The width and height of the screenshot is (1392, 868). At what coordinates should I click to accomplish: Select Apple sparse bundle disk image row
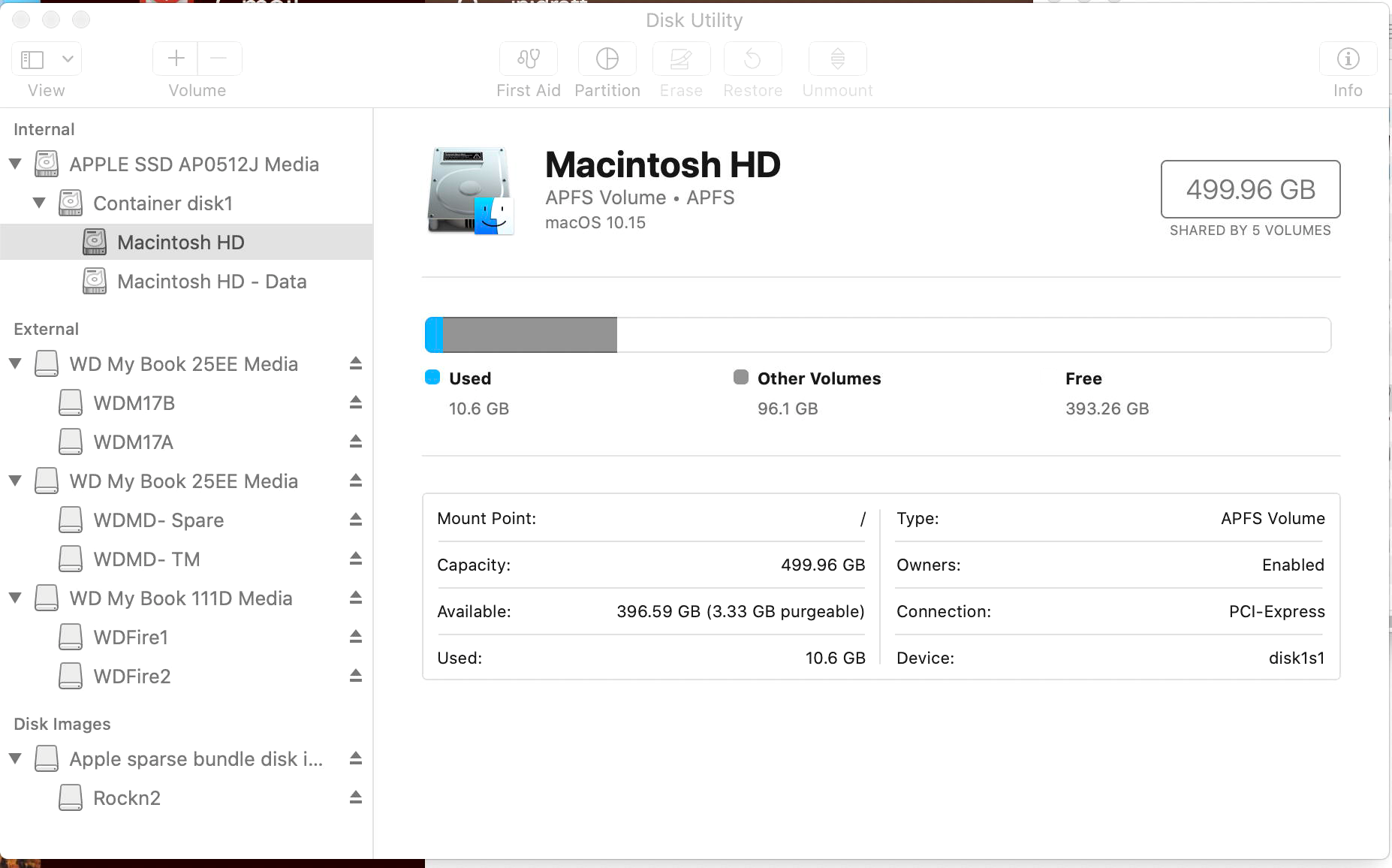(x=186, y=758)
